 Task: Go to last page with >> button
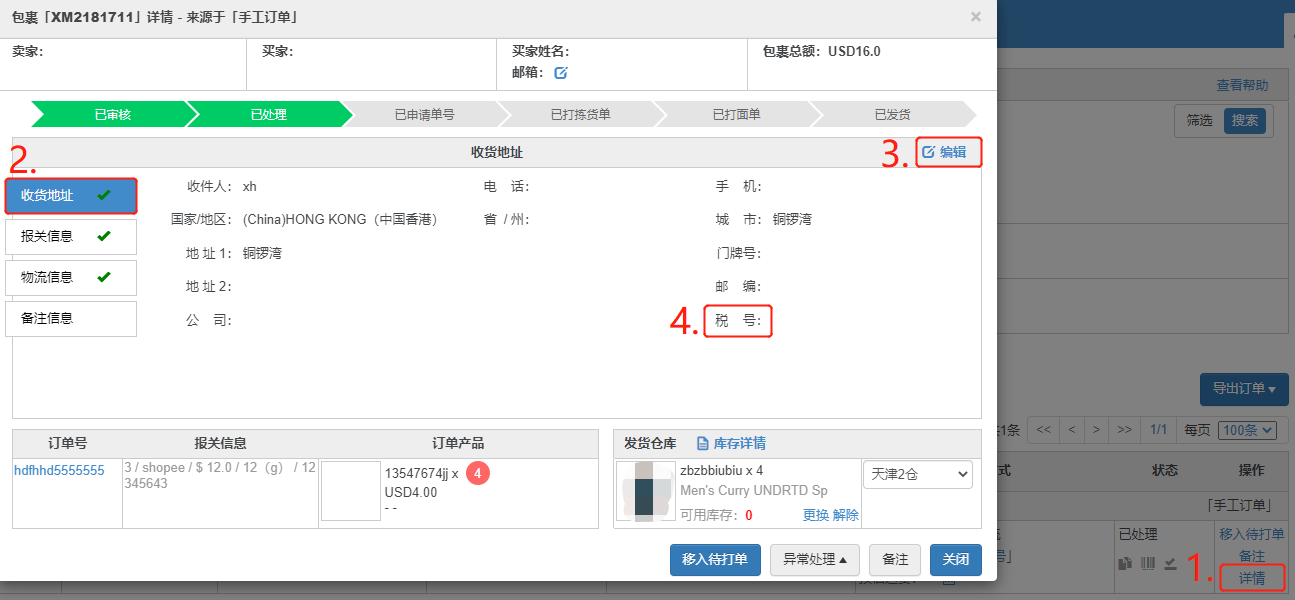[1125, 430]
